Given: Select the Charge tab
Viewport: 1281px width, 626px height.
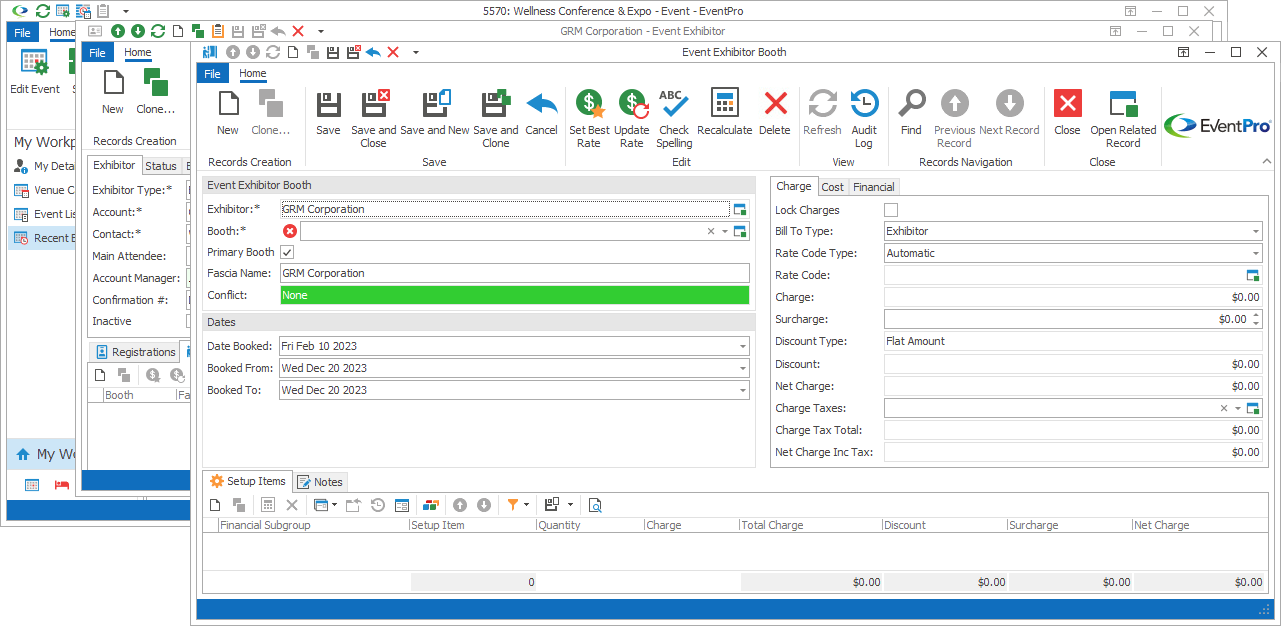Looking at the screenshot, I should point(794,186).
